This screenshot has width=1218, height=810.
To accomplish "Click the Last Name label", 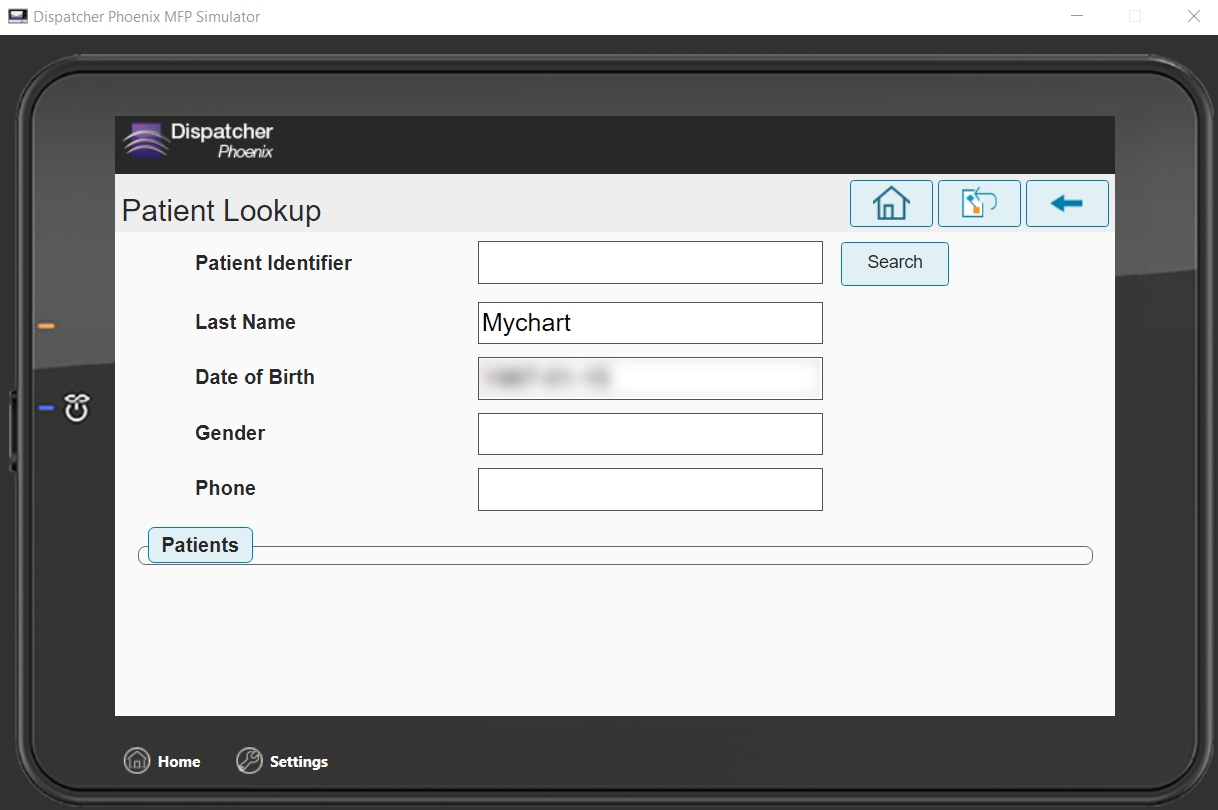I will (x=245, y=322).
